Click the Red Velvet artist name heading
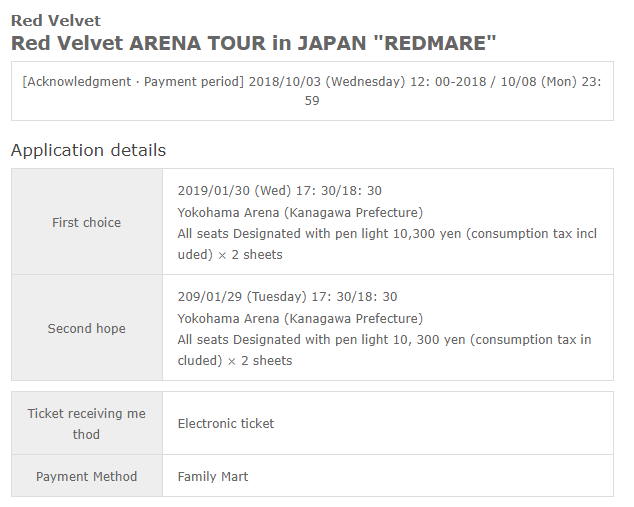634x507 pixels. [x=56, y=21]
